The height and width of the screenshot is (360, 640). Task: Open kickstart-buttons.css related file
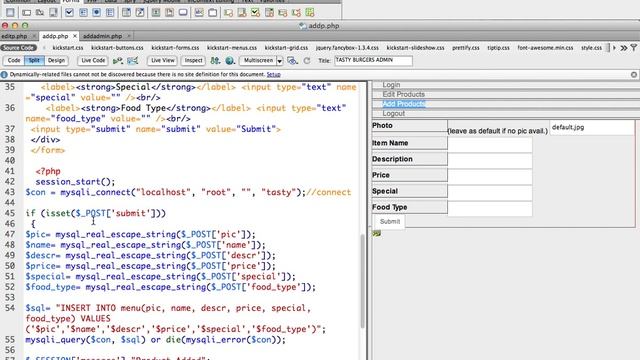pyautogui.click(x=117, y=48)
